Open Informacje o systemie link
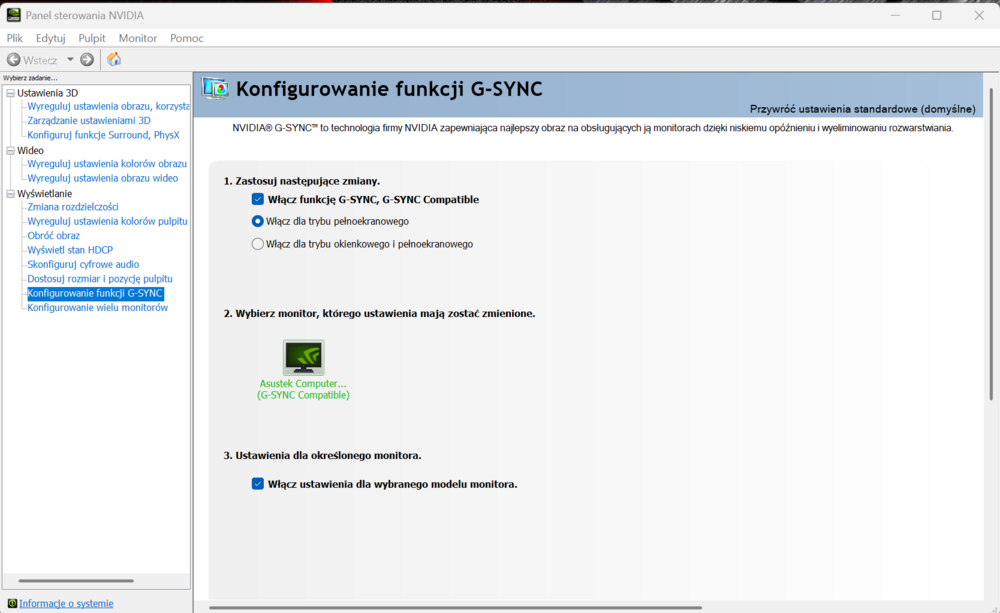The image size is (1000, 613). (x=66, y=603)
